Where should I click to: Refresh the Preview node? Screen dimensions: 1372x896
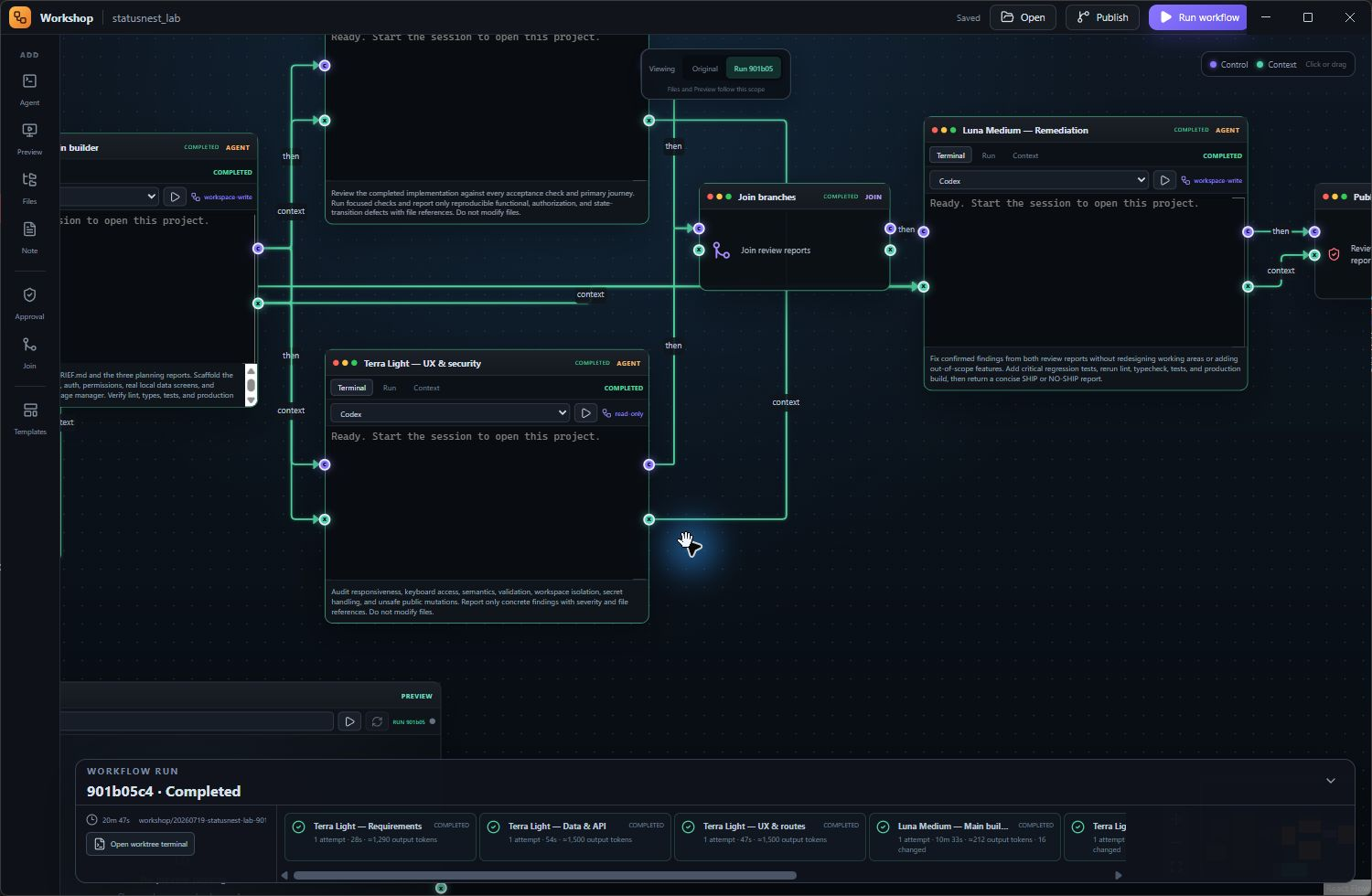[377, 721]
